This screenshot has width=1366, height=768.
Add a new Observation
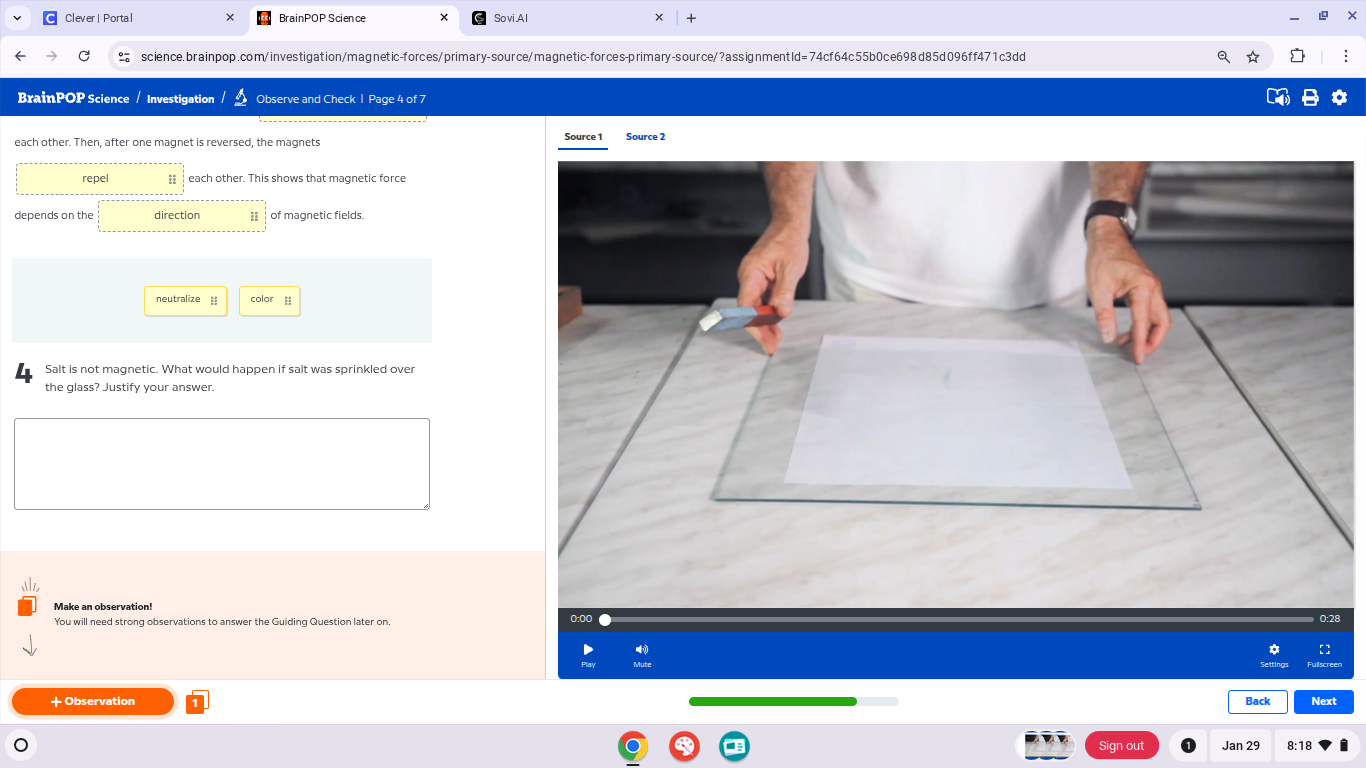click(x=93, y=701)
